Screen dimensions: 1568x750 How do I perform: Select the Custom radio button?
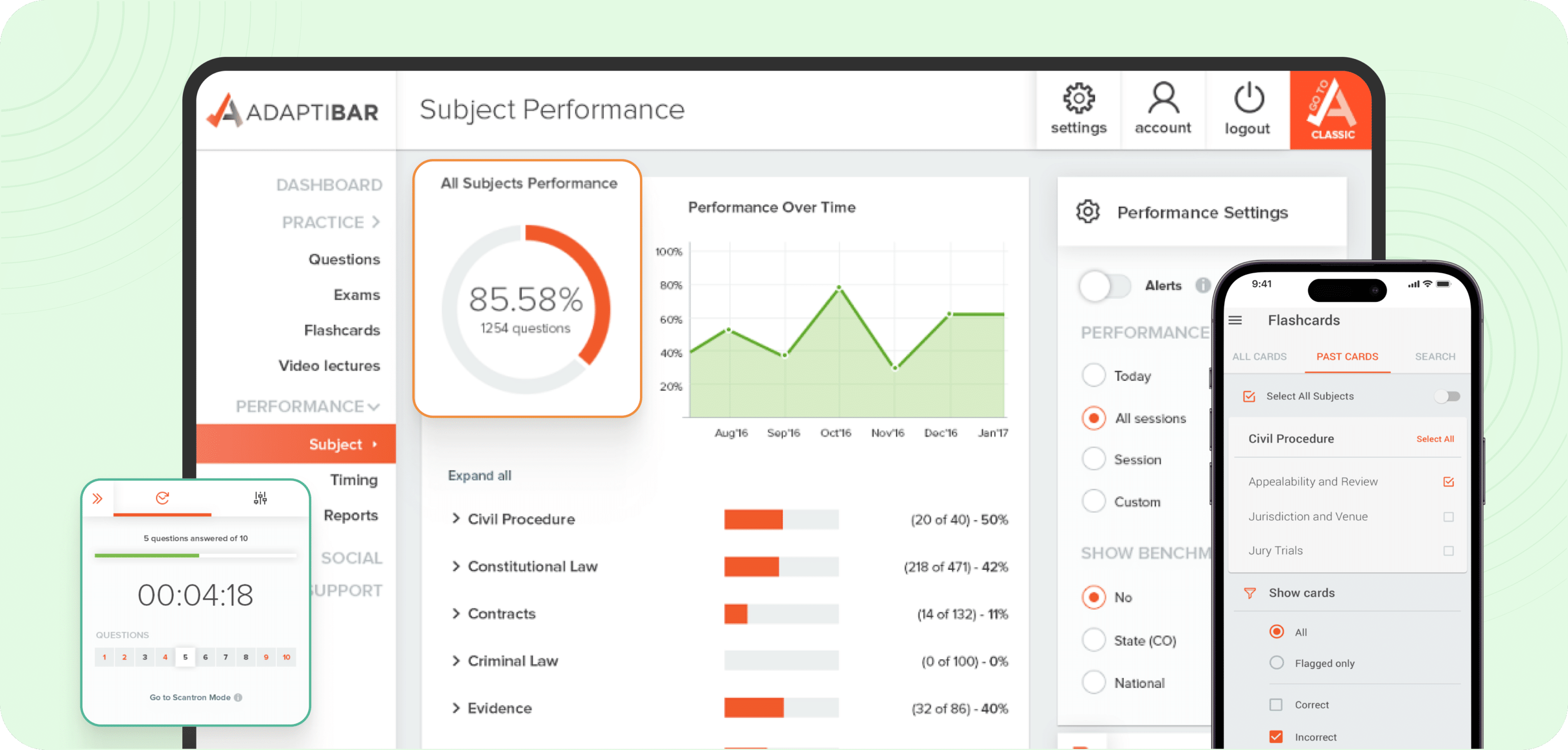point(1093,502)
